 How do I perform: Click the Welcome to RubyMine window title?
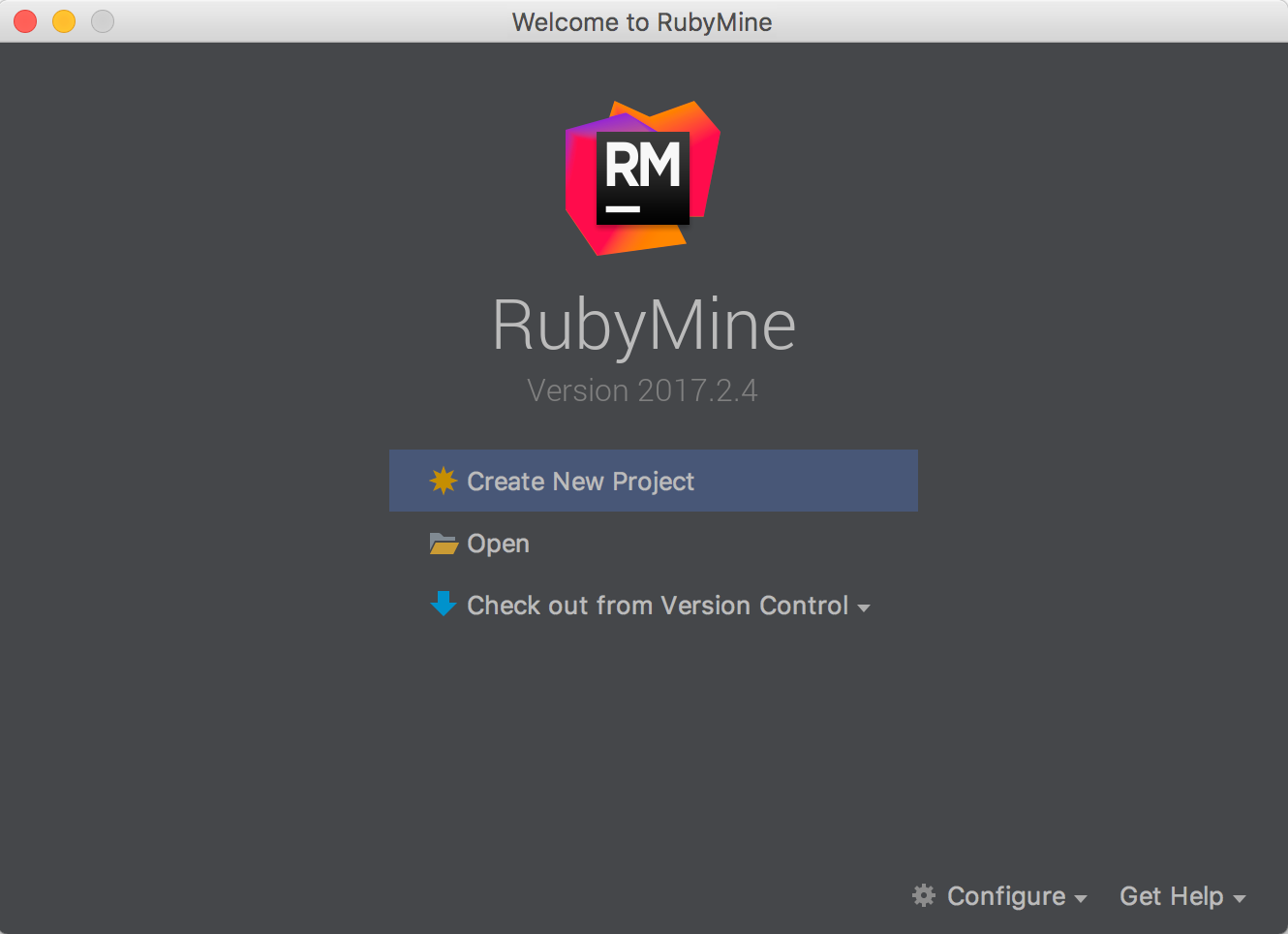coord(642,22)
